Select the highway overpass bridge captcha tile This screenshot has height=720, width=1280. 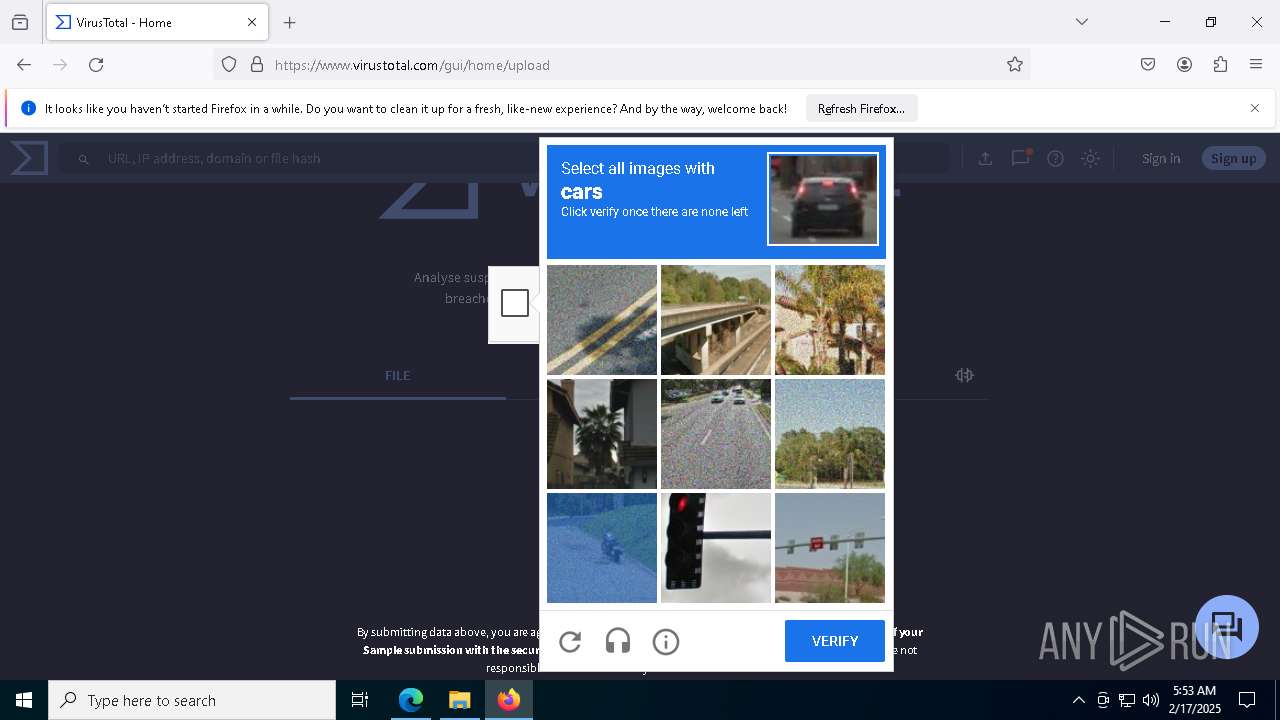pos(716,320)
